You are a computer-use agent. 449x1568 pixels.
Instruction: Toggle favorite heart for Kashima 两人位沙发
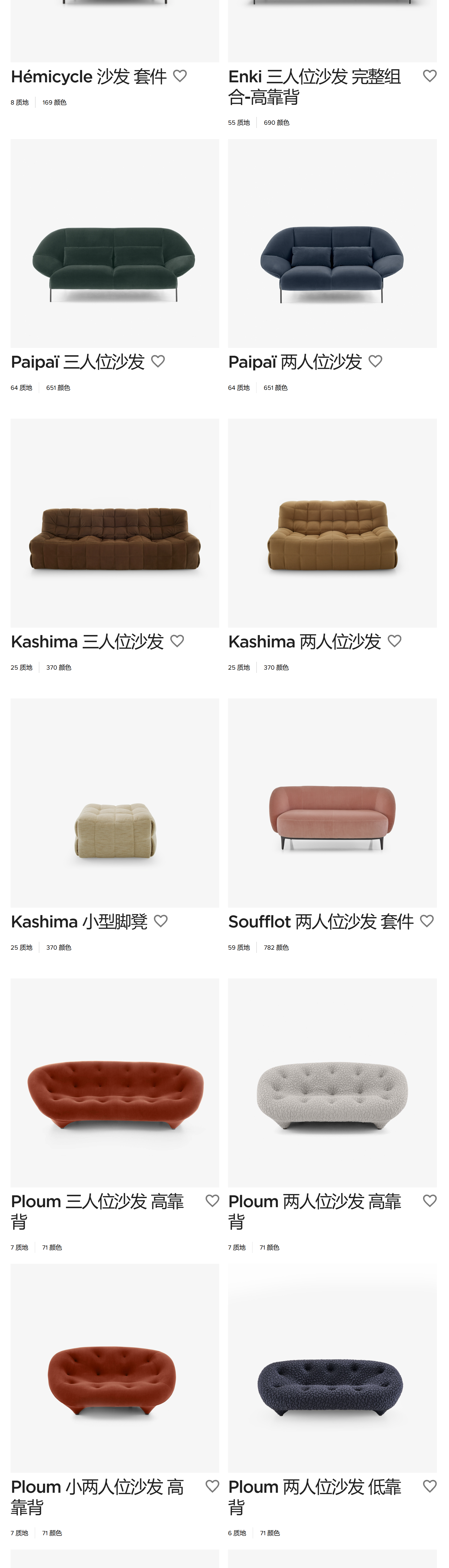pos(394,641)
